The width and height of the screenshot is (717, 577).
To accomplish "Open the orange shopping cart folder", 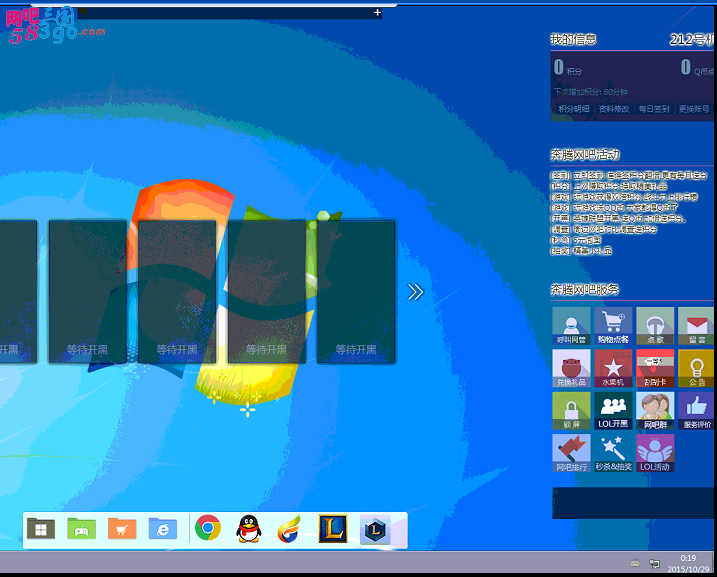I will 122,529.
